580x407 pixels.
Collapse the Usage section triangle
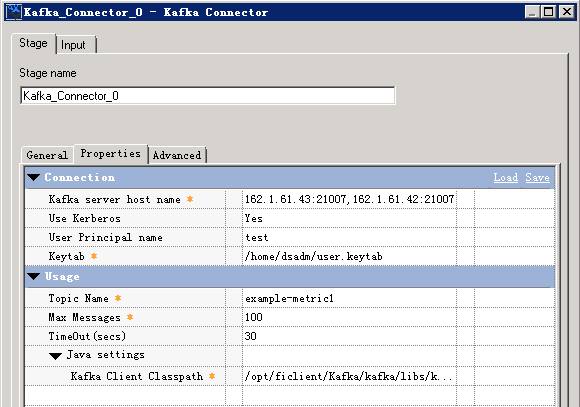tap(34, 277)
